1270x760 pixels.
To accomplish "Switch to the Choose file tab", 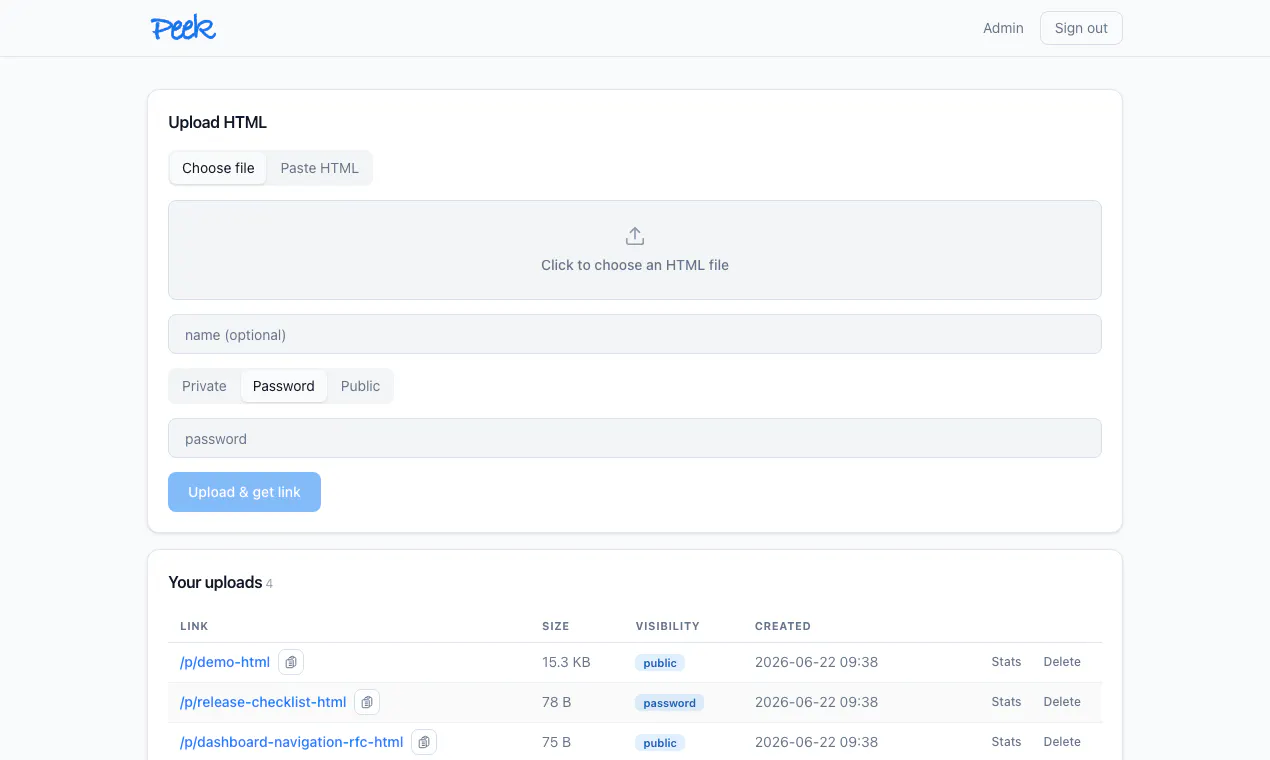I will tap(218, 168).
